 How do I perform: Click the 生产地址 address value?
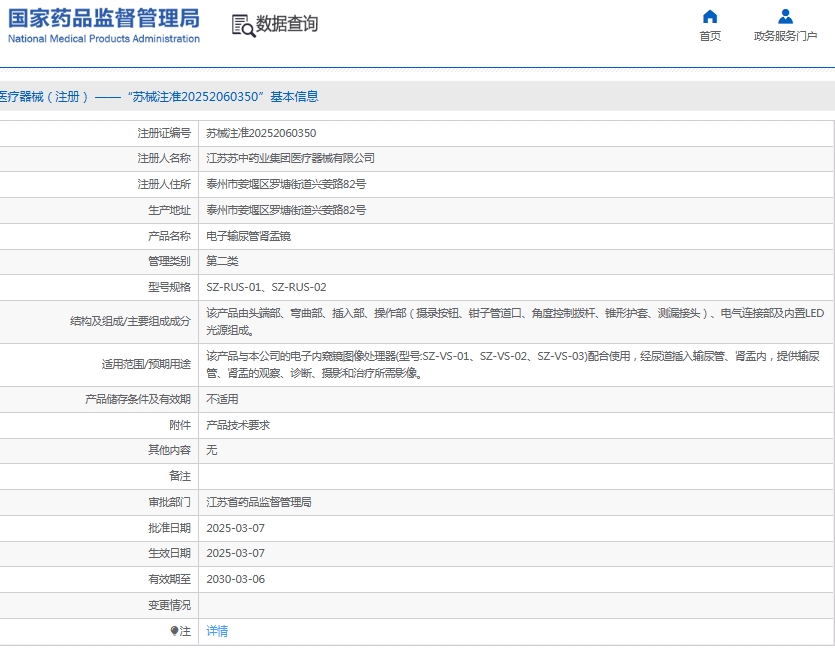[x=286, y=210]
